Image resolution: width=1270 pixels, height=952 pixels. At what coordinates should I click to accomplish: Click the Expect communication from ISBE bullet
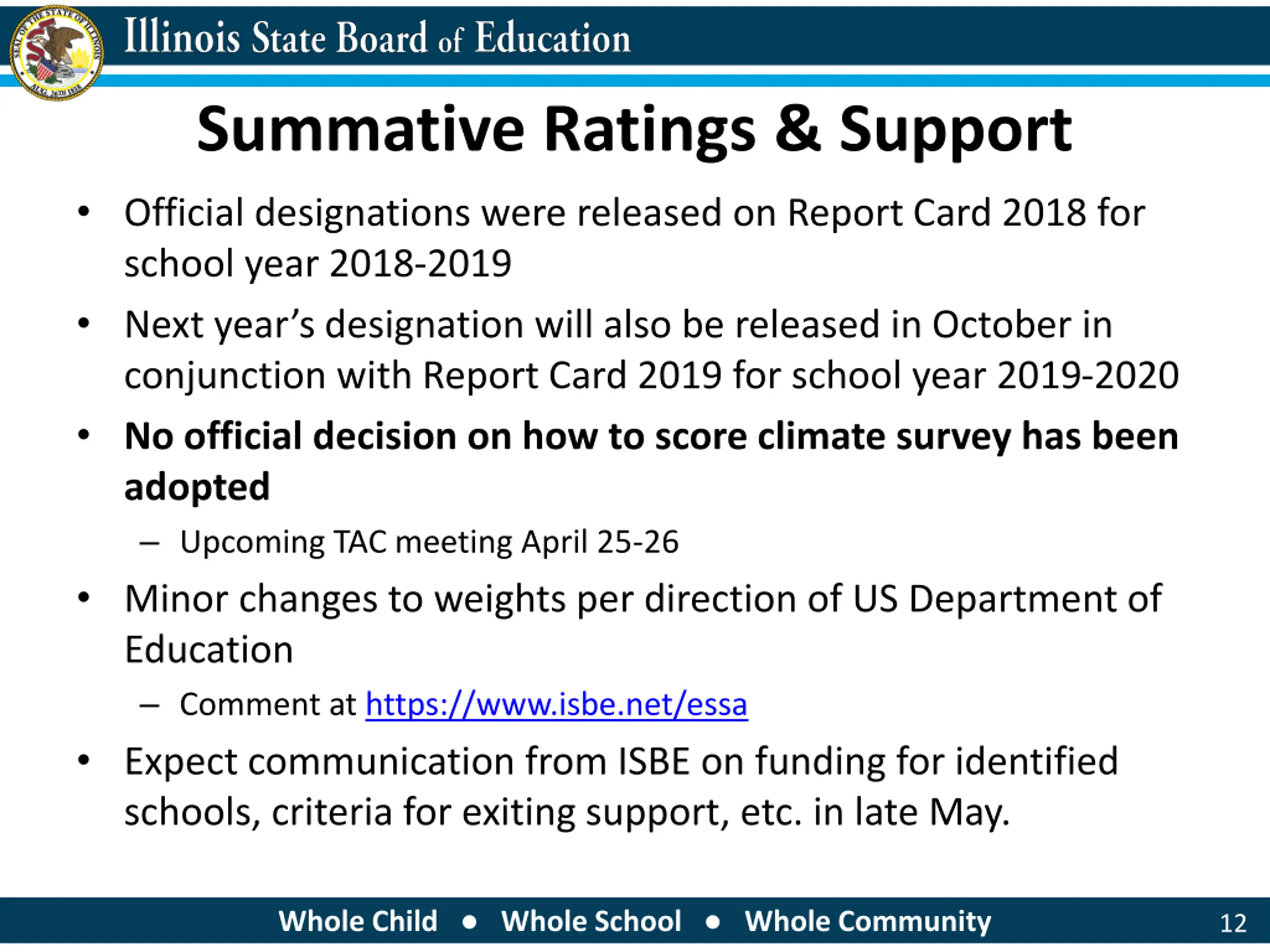point(621,787)
